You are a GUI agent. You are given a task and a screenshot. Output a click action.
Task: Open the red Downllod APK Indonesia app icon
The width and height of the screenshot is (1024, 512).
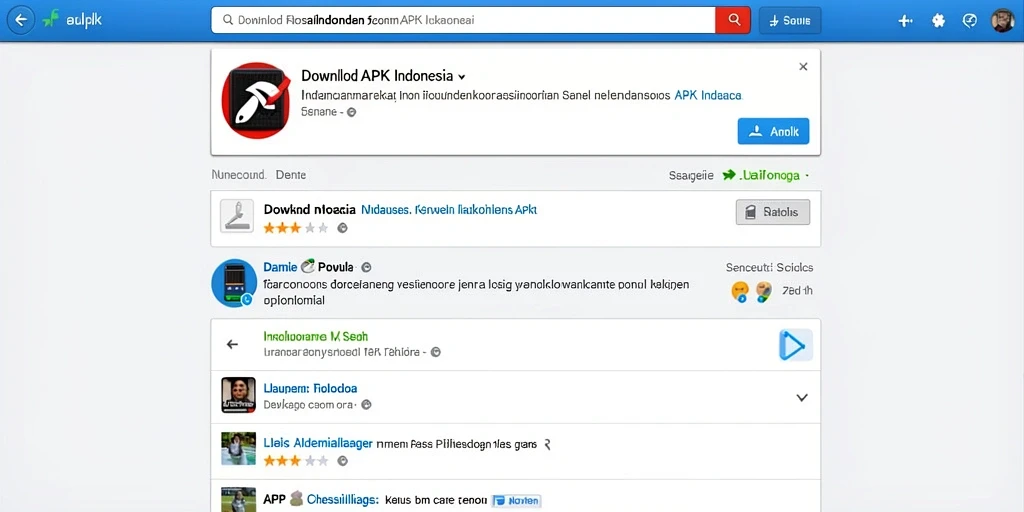255,101
